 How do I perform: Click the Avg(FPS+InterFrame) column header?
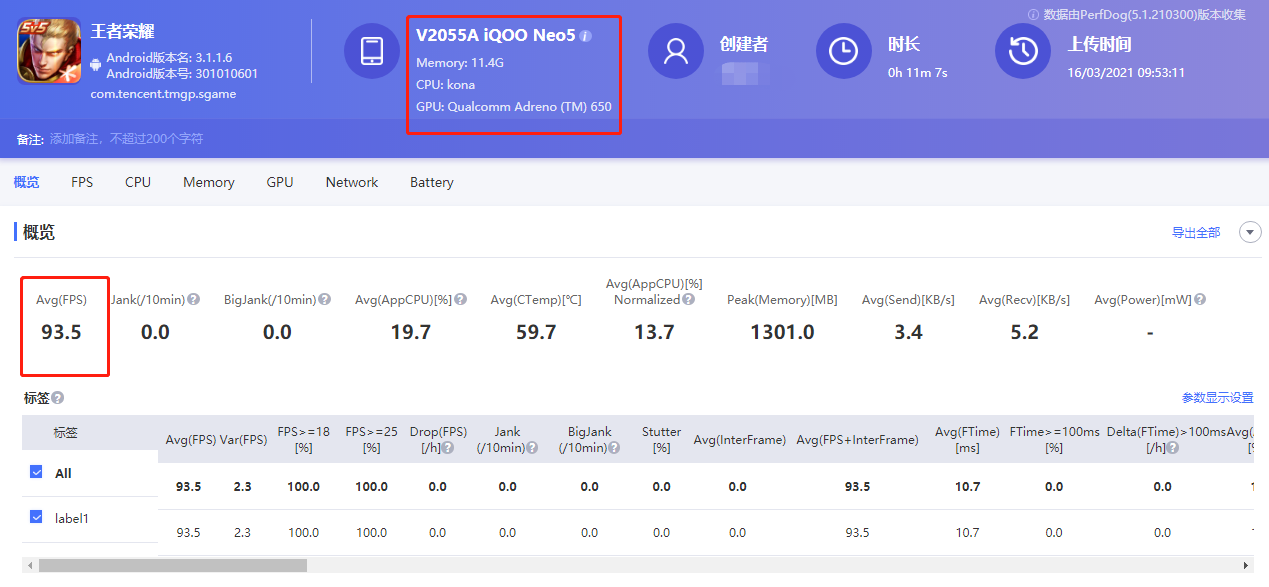tap(857, 440)
